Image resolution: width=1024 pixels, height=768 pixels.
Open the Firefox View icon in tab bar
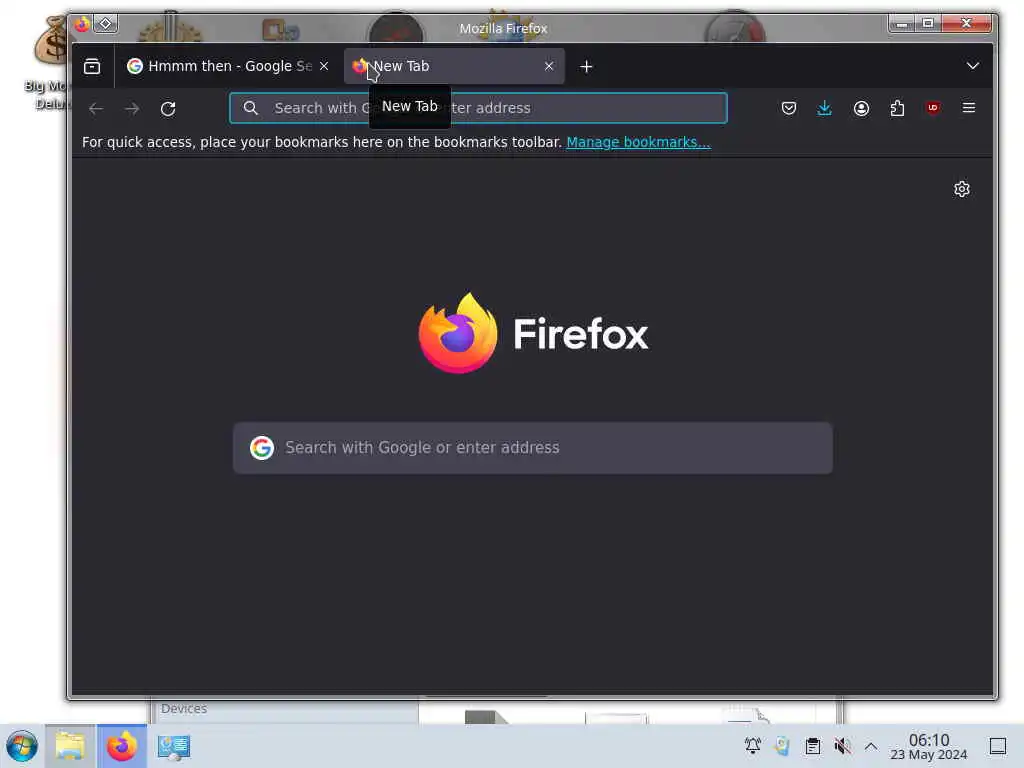click(92, 66)
